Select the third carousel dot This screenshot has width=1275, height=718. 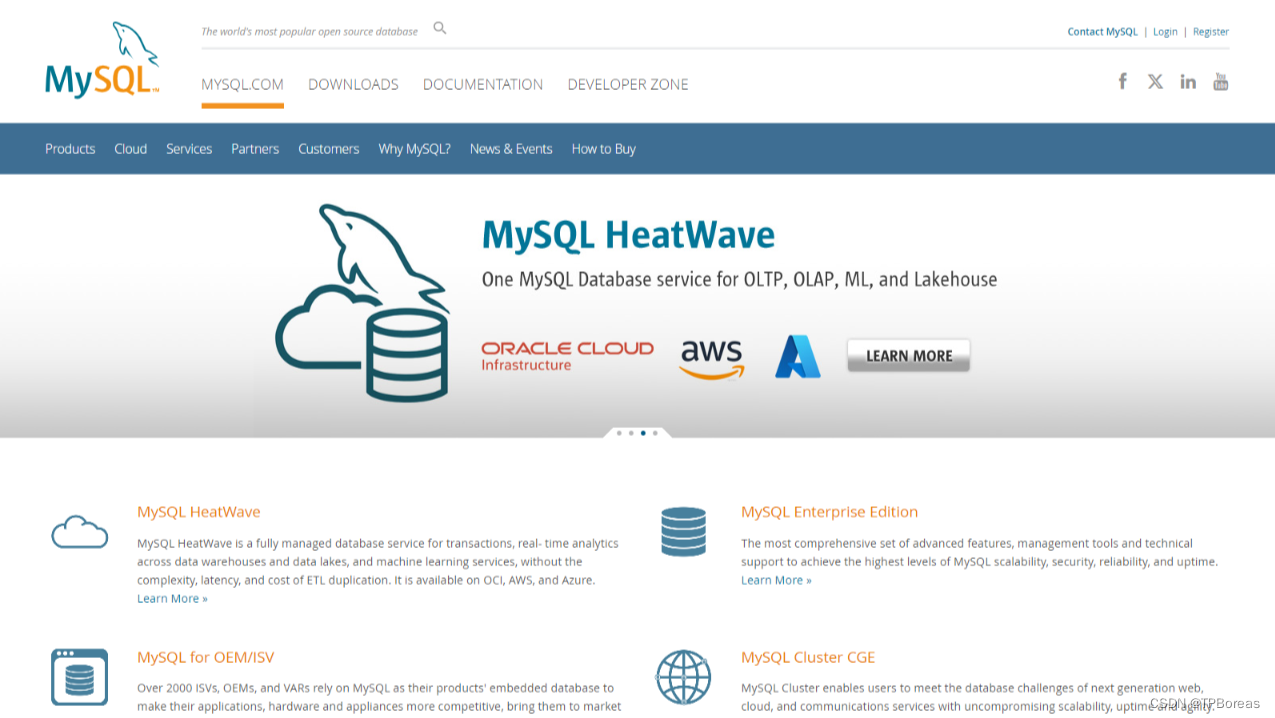643,433
